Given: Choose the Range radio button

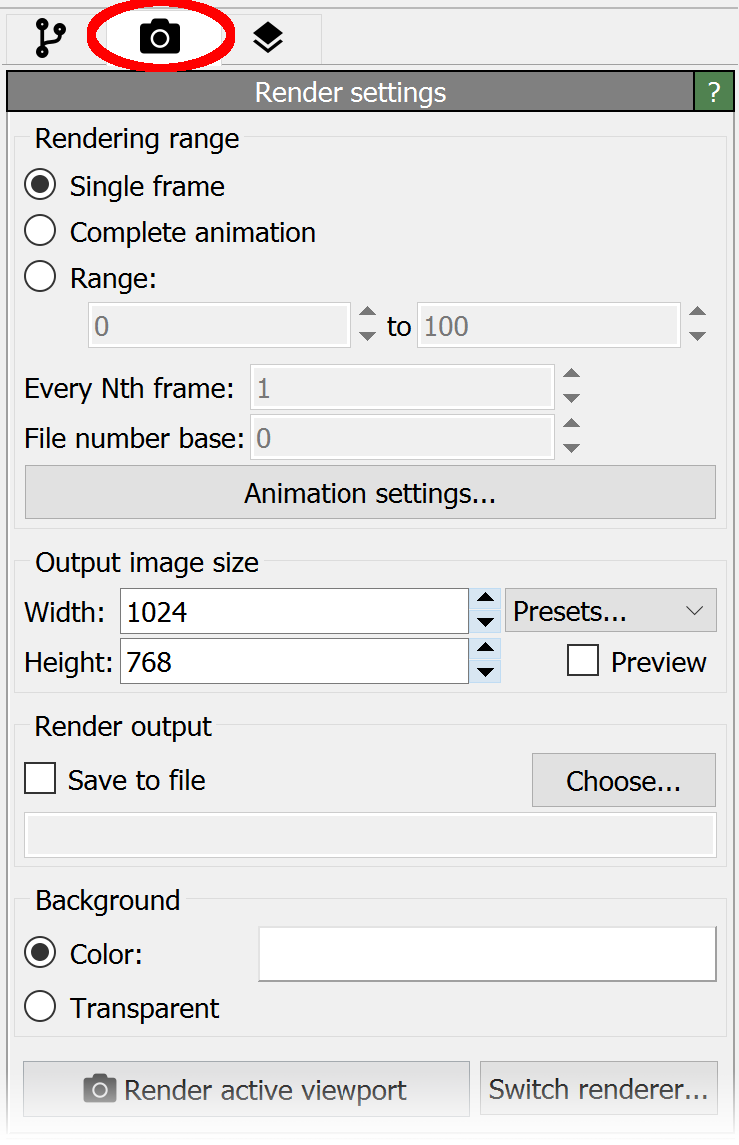Looking at the screenshot, I should [40, 277].
